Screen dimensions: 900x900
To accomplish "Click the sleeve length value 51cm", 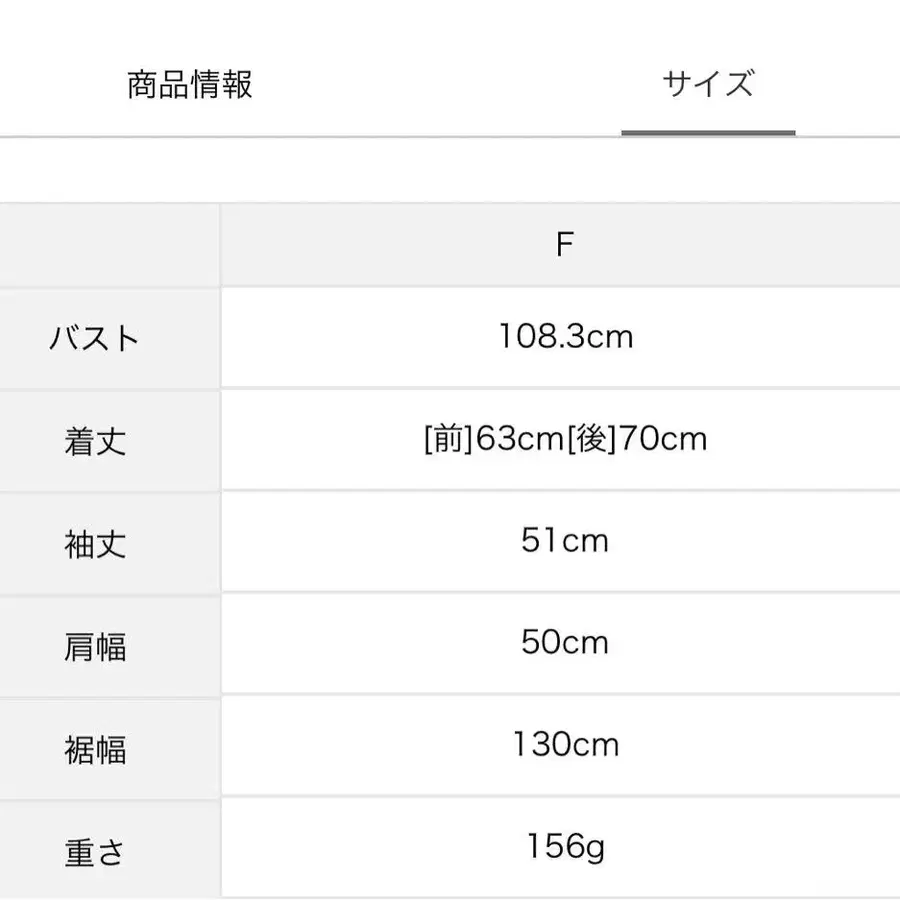I will [x=565, y=540].
